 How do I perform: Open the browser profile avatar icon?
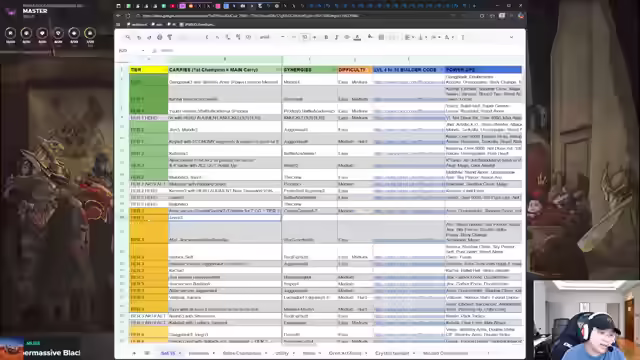click(x=521, y=16)
